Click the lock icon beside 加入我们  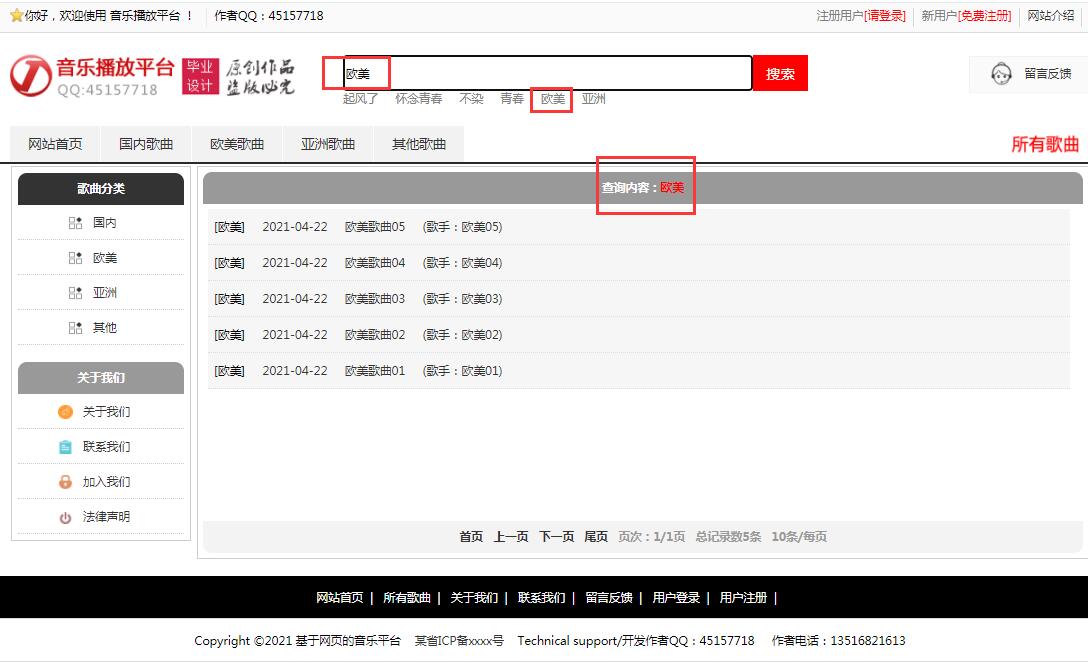(65, 482)
